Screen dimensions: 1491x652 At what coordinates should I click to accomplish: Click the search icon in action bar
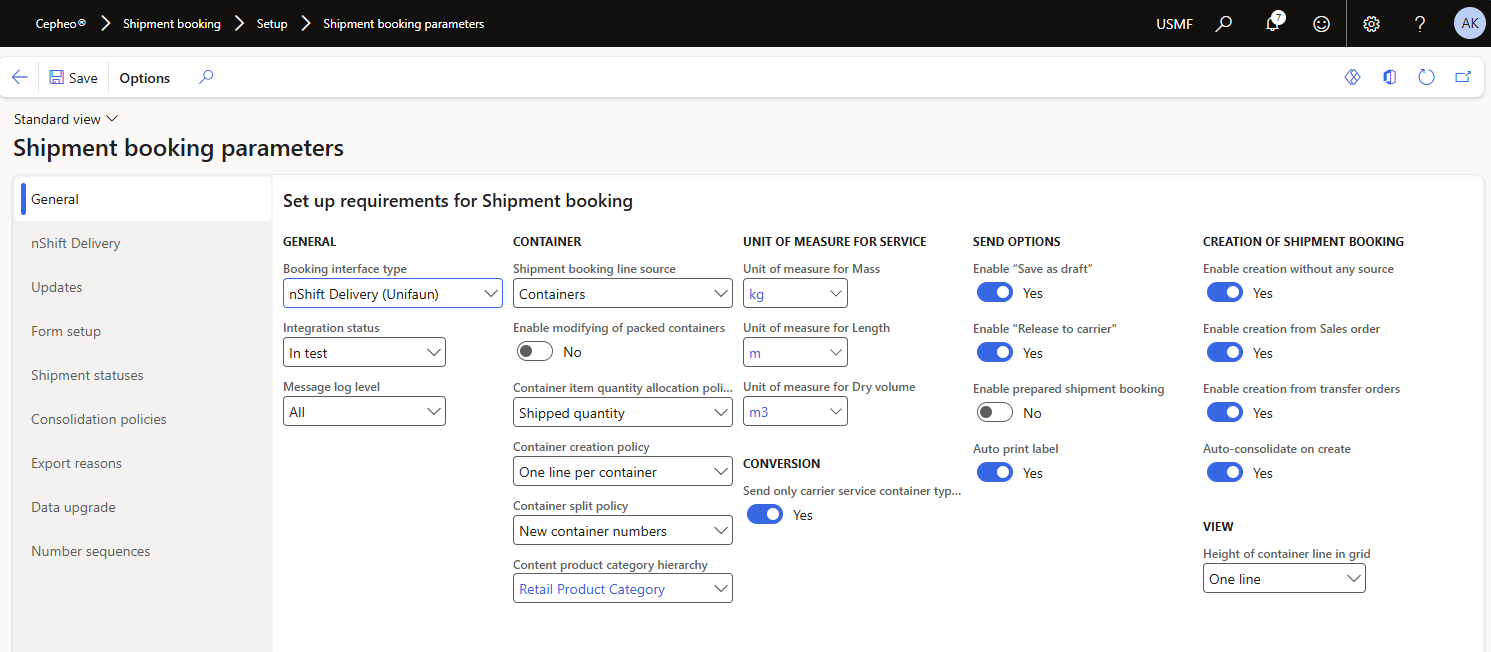206,78
